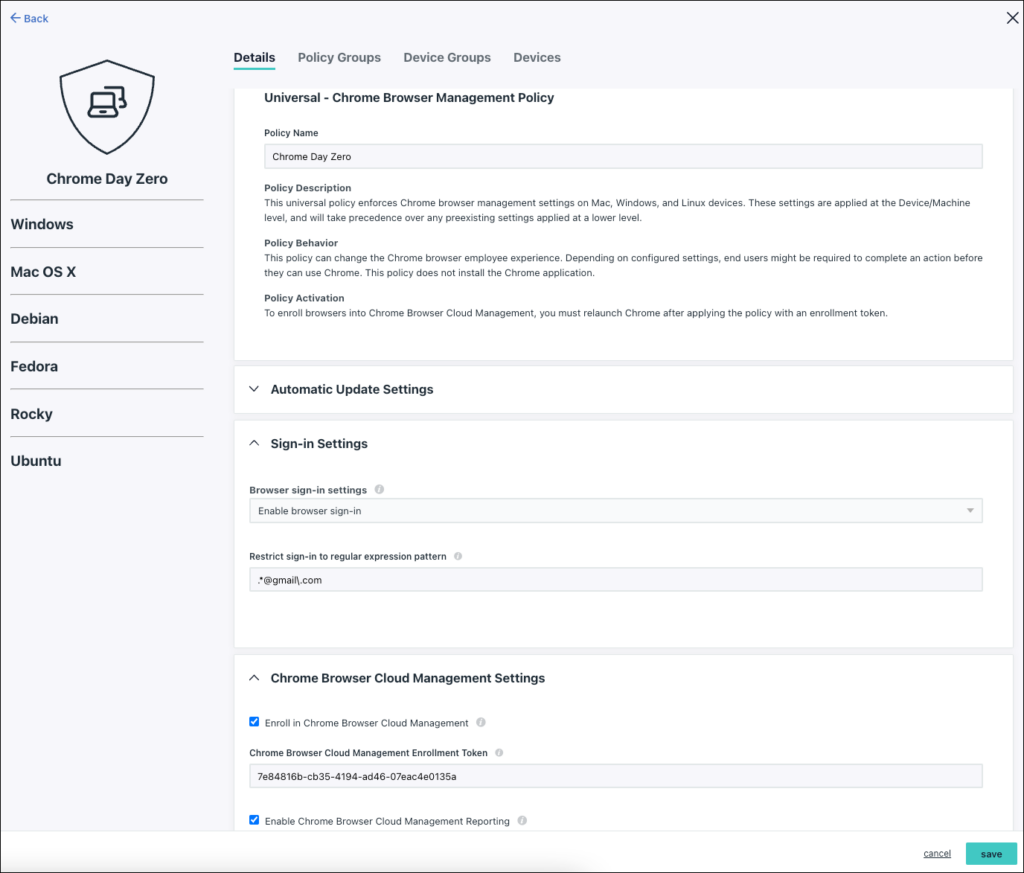1024x873 pixels.
Task: Click info icon beside Enroll in Chrome Browser Cloud Management
Action: 484,721
